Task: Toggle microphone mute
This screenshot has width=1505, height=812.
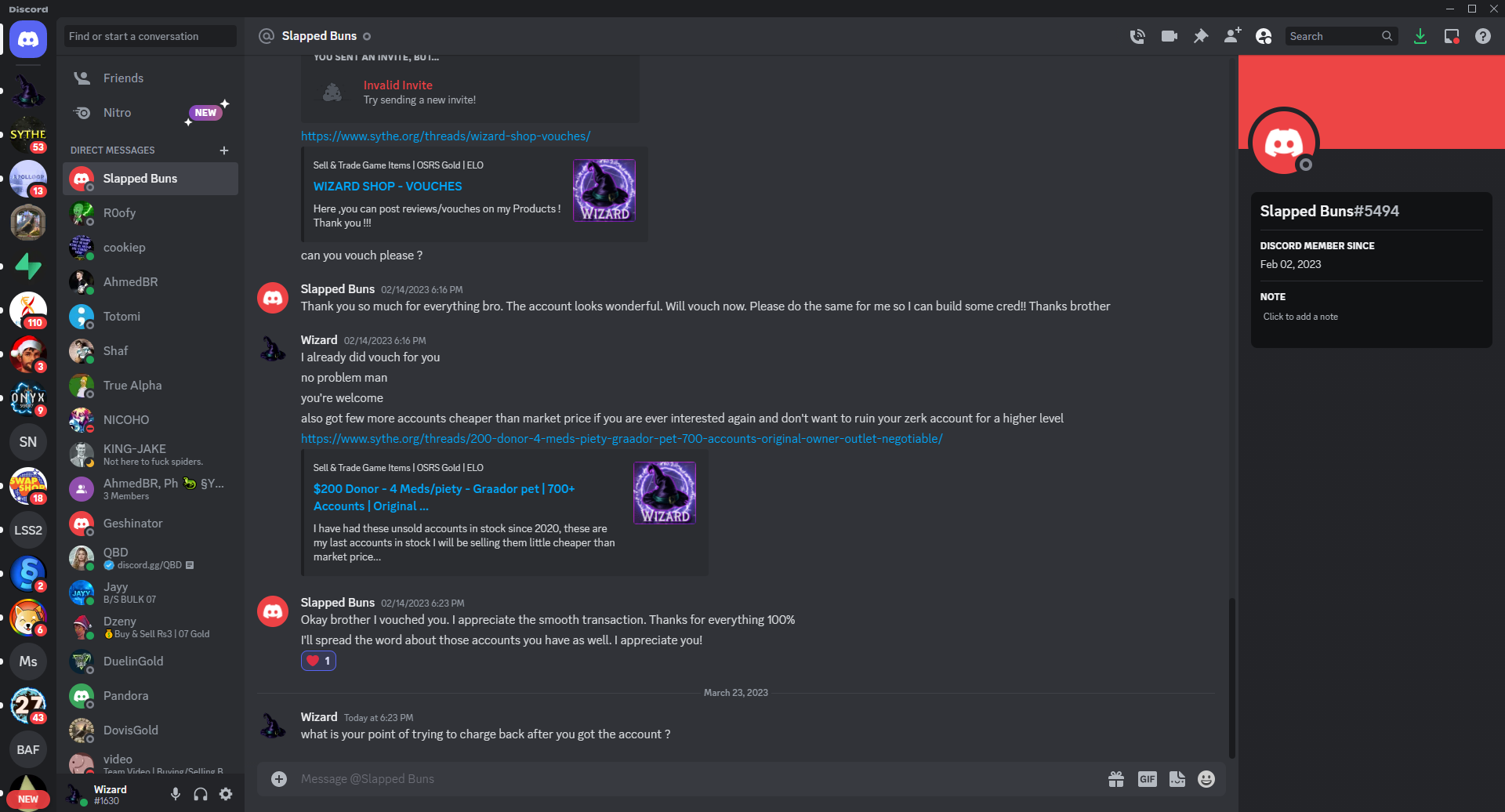Action: tap(176, 794)
